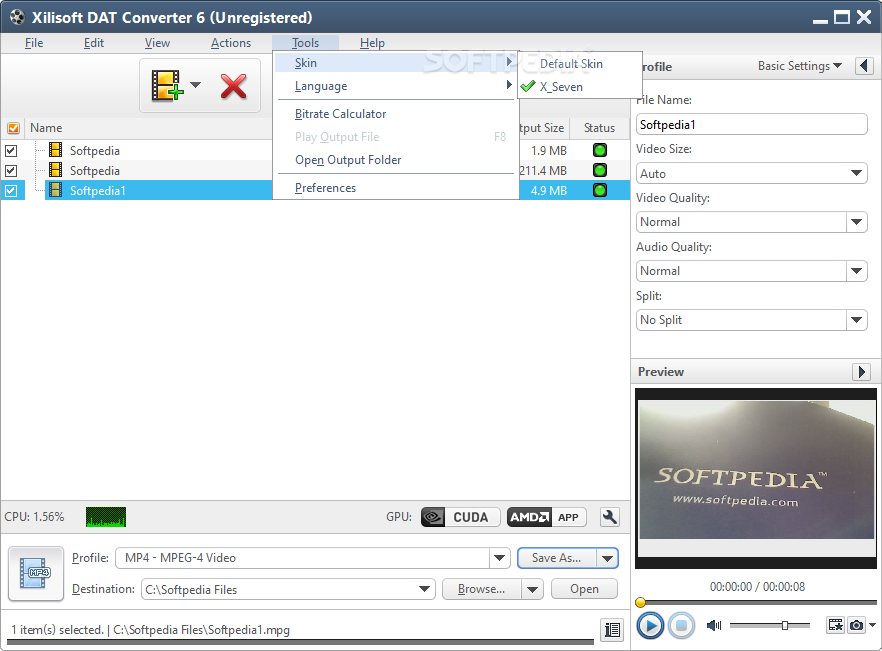Uncheck the first Softpedia file checkbox
The height and width of the screenshot is (651, 882).
click(11, 151)
